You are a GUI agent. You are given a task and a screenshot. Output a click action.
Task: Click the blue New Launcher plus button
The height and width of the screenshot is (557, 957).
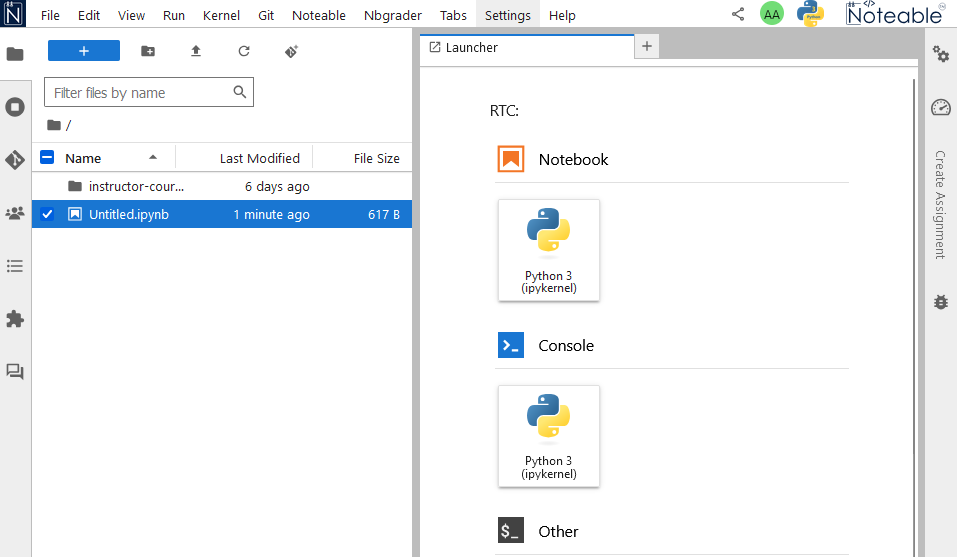(x=84, y=51)
